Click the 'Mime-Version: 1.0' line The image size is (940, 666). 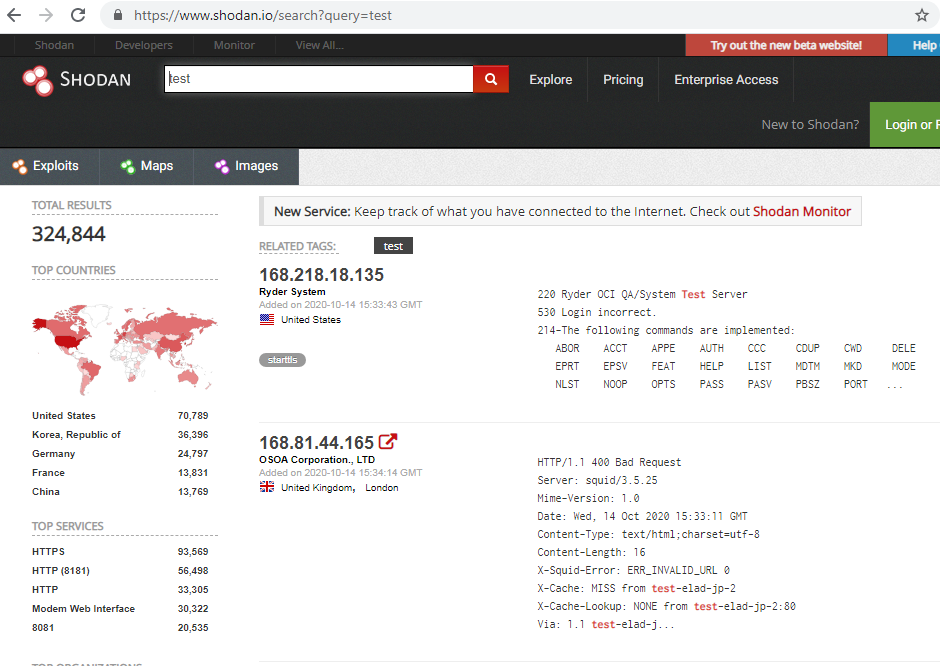pos(588,498)
